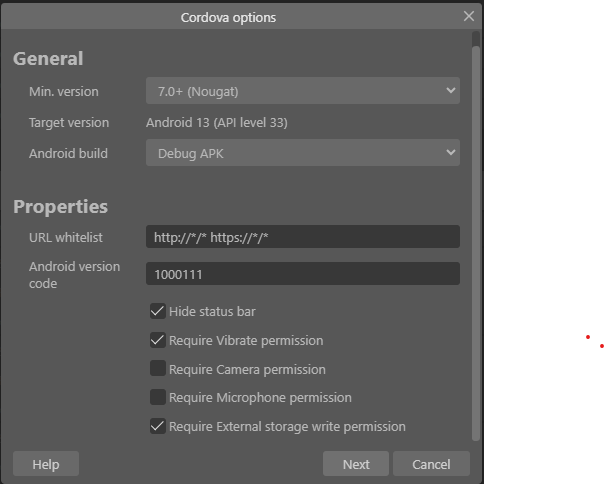
Task: Click the 'Android 13 (API level 33)' text
Action: pos(216,123)
